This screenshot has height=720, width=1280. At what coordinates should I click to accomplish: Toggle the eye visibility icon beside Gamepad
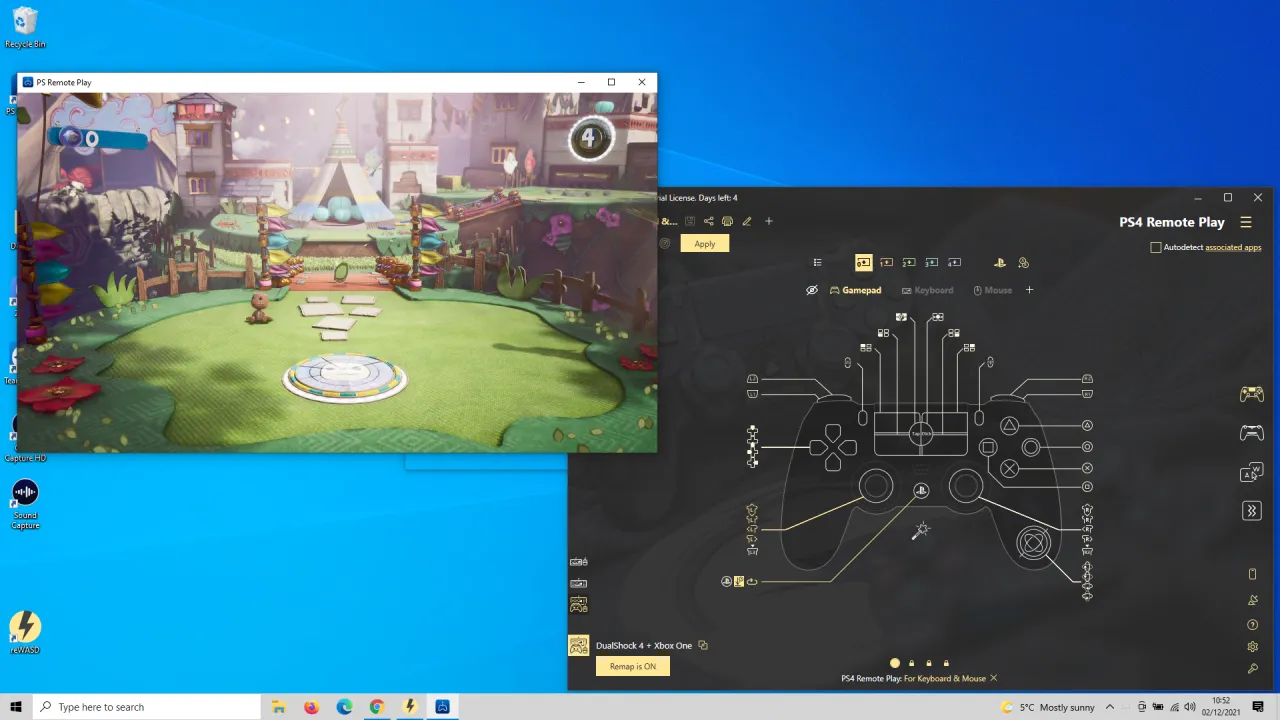pyautogui.click(x=812, y=290)
